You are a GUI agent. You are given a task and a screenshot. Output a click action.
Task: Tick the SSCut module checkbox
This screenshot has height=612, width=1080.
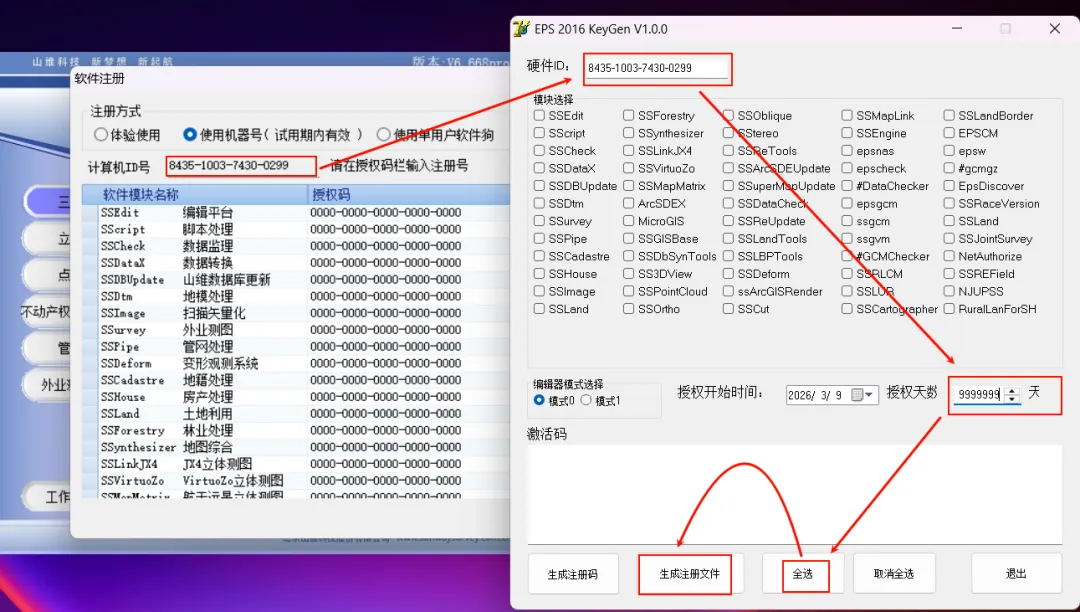point(728,309)
